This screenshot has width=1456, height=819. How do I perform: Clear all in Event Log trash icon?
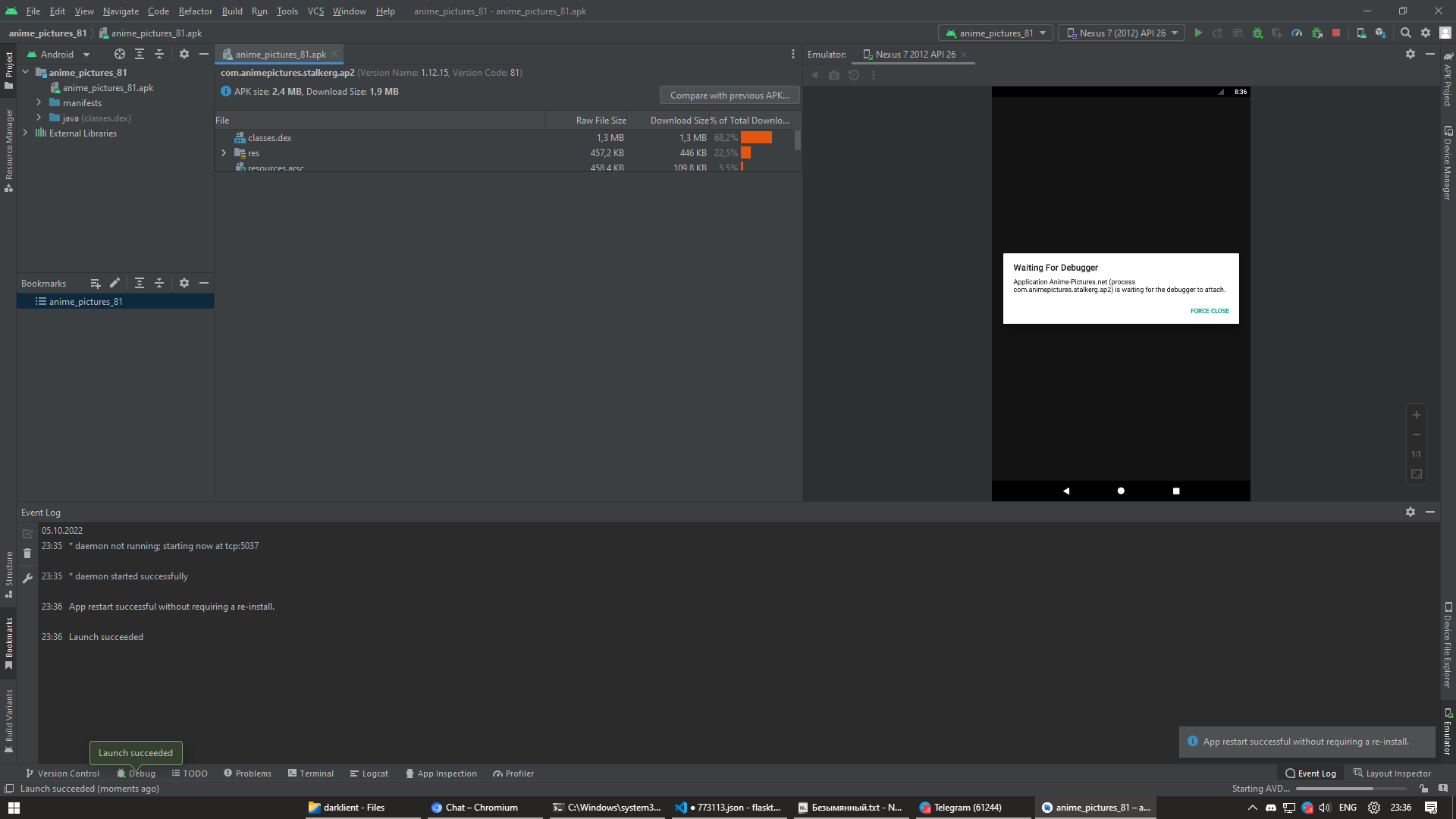pyautogui.click(x=27, y=554)
